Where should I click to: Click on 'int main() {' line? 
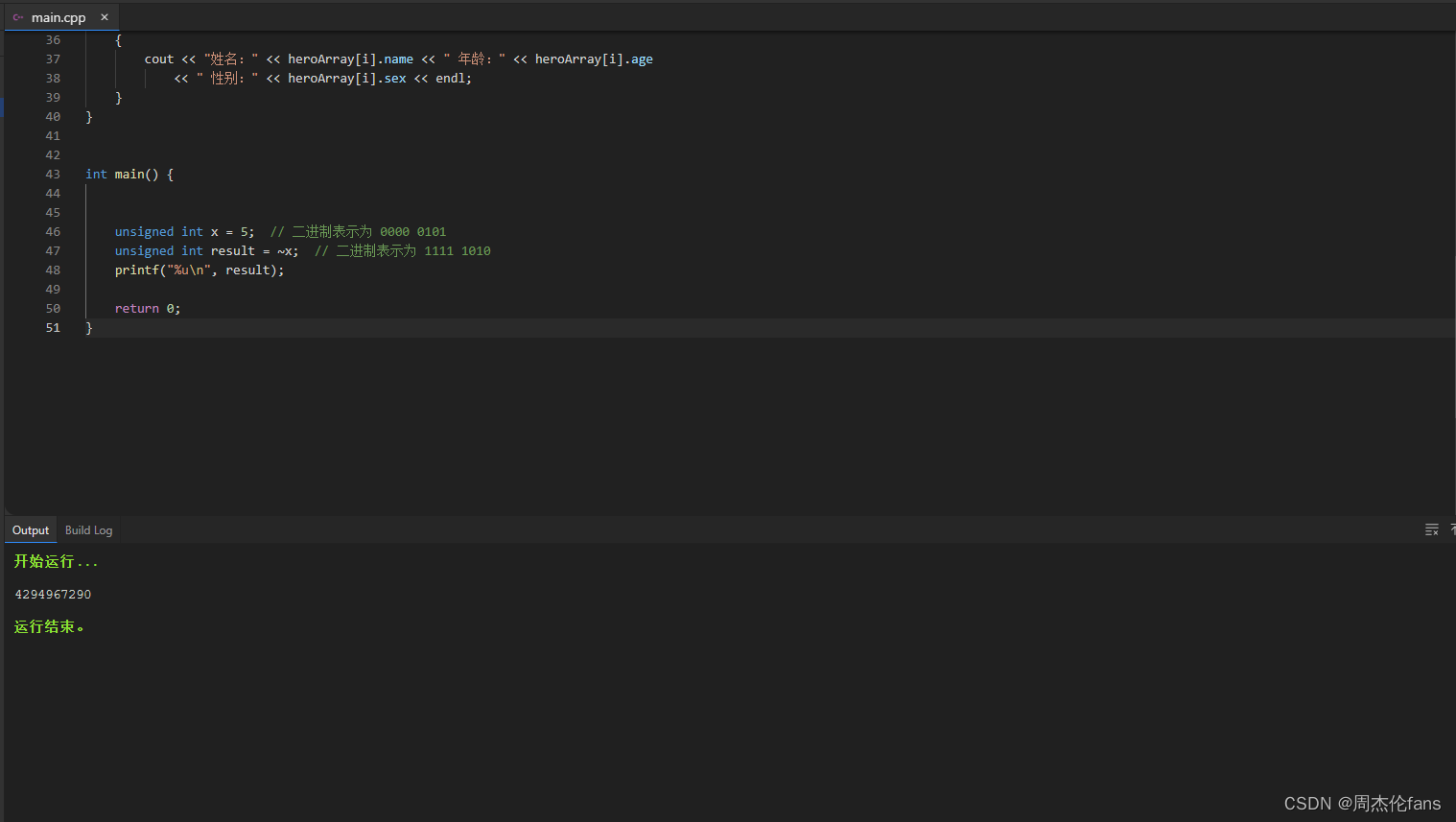(x=129, y=175)
